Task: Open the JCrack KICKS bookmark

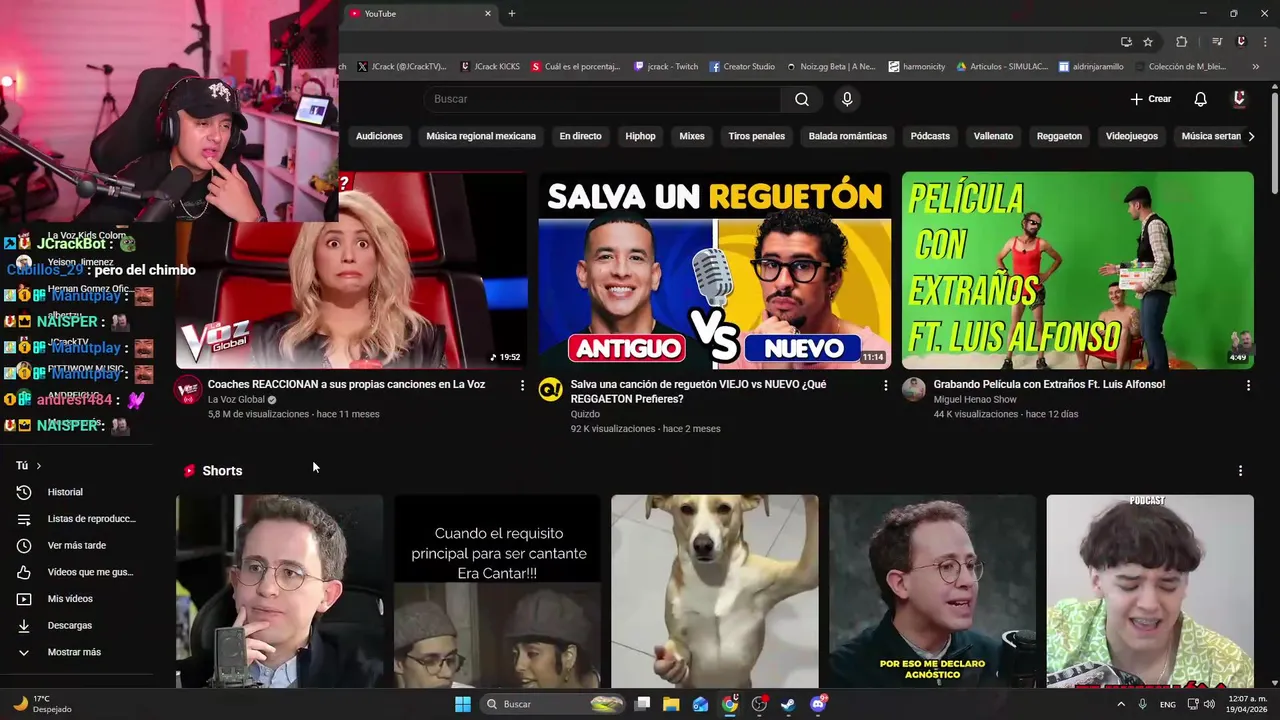Action: click(x=490, y=67)
